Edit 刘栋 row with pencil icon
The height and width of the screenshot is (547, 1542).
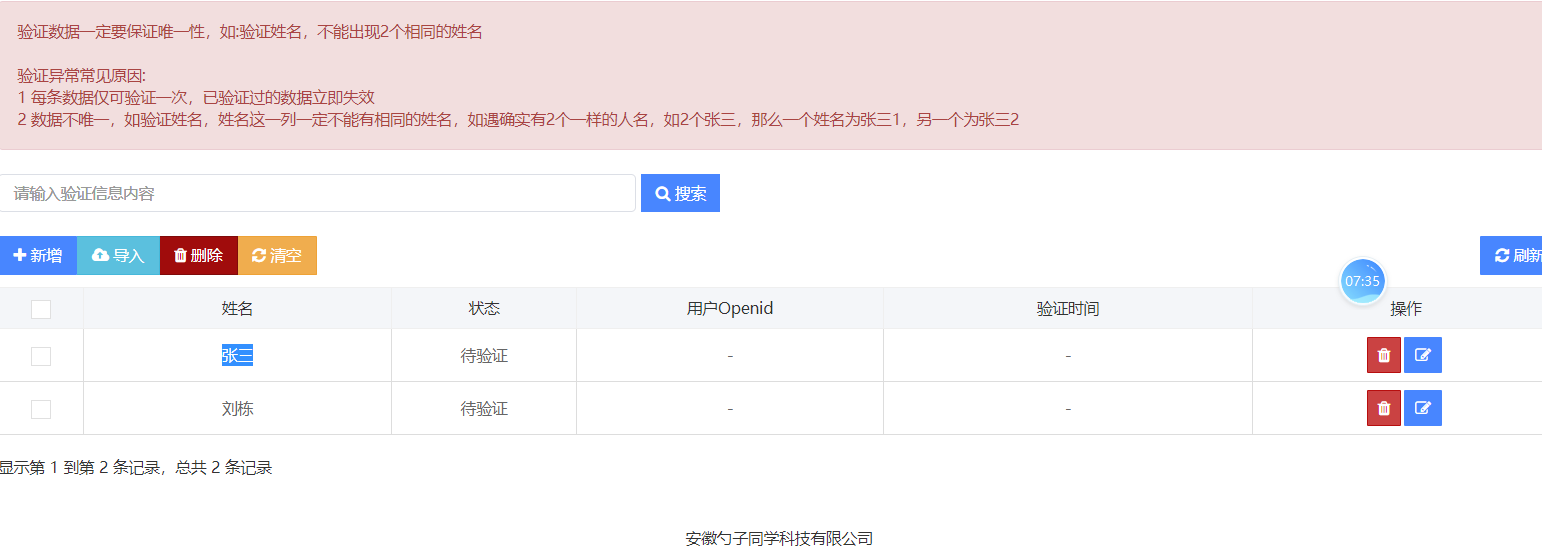1423,408
